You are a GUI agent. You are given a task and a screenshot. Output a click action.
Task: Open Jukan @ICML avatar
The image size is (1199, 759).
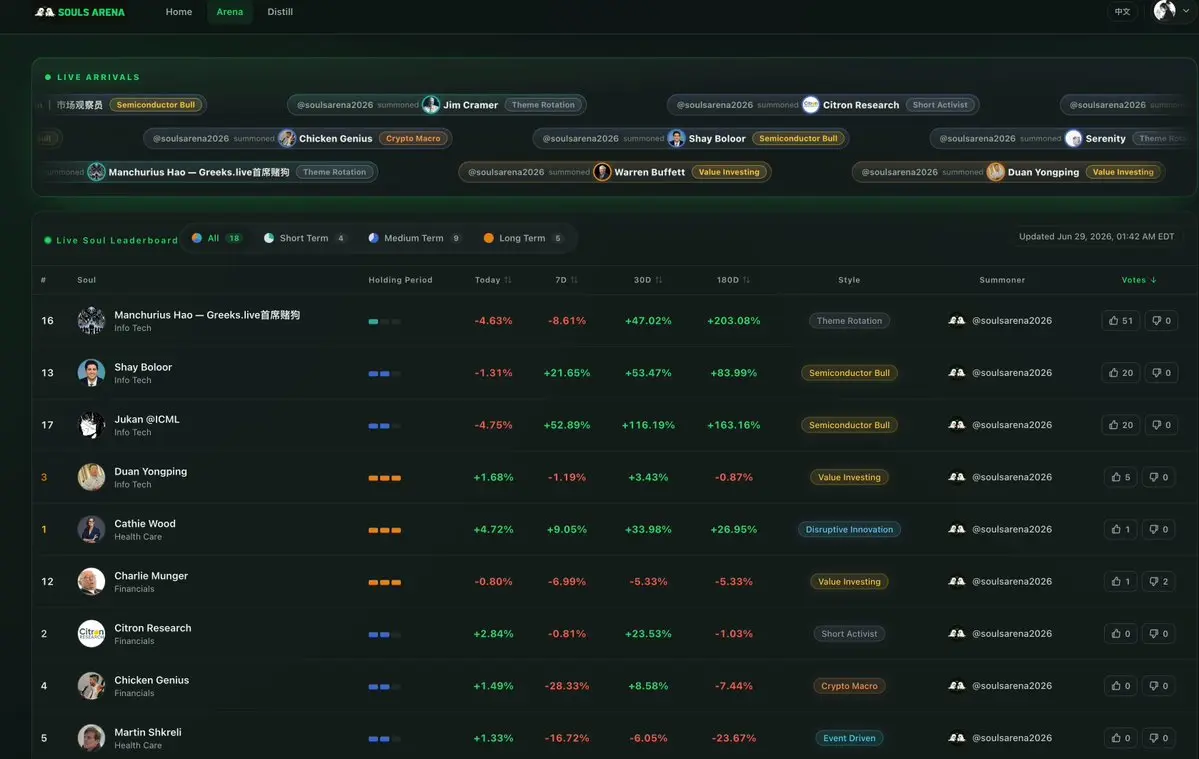pos(91,424)
